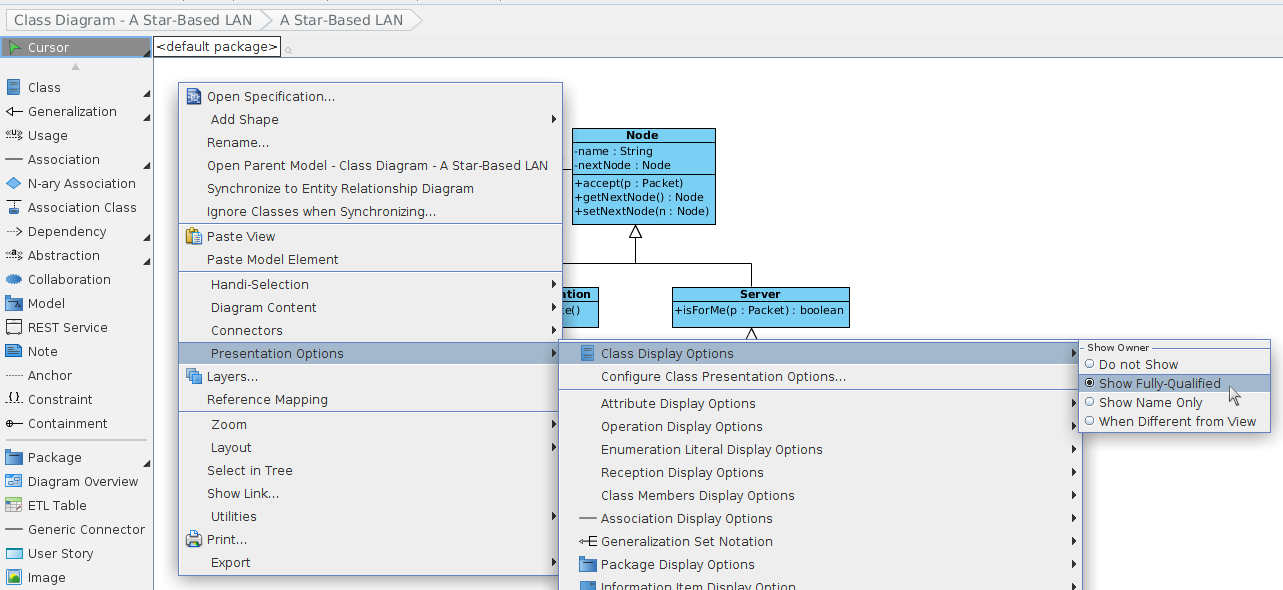The image size is (1283, 590).
Task: Click the Paste View clipboard icon
Action: [194, 236]
